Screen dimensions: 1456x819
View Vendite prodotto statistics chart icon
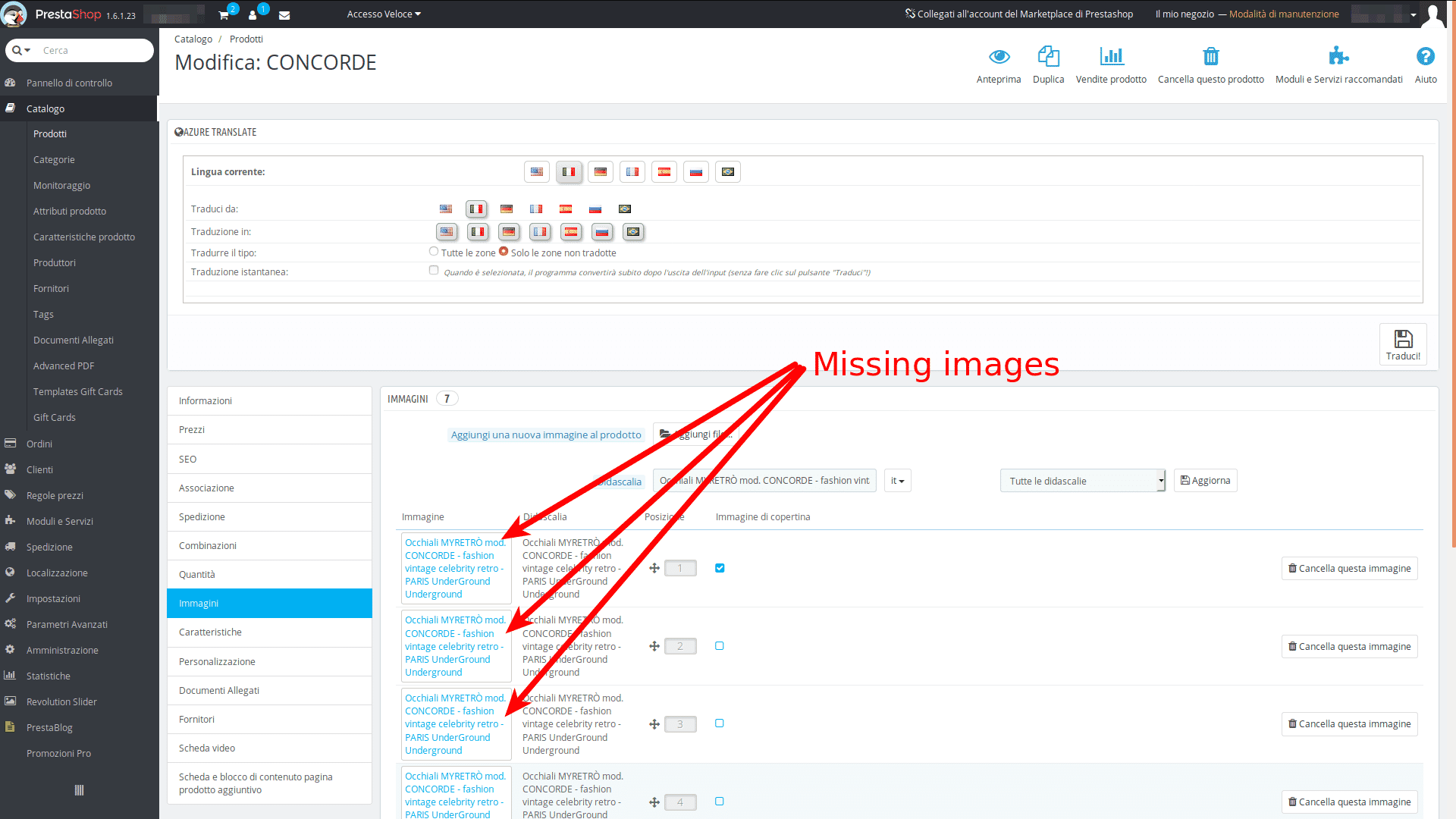(x=1111, y=64)
